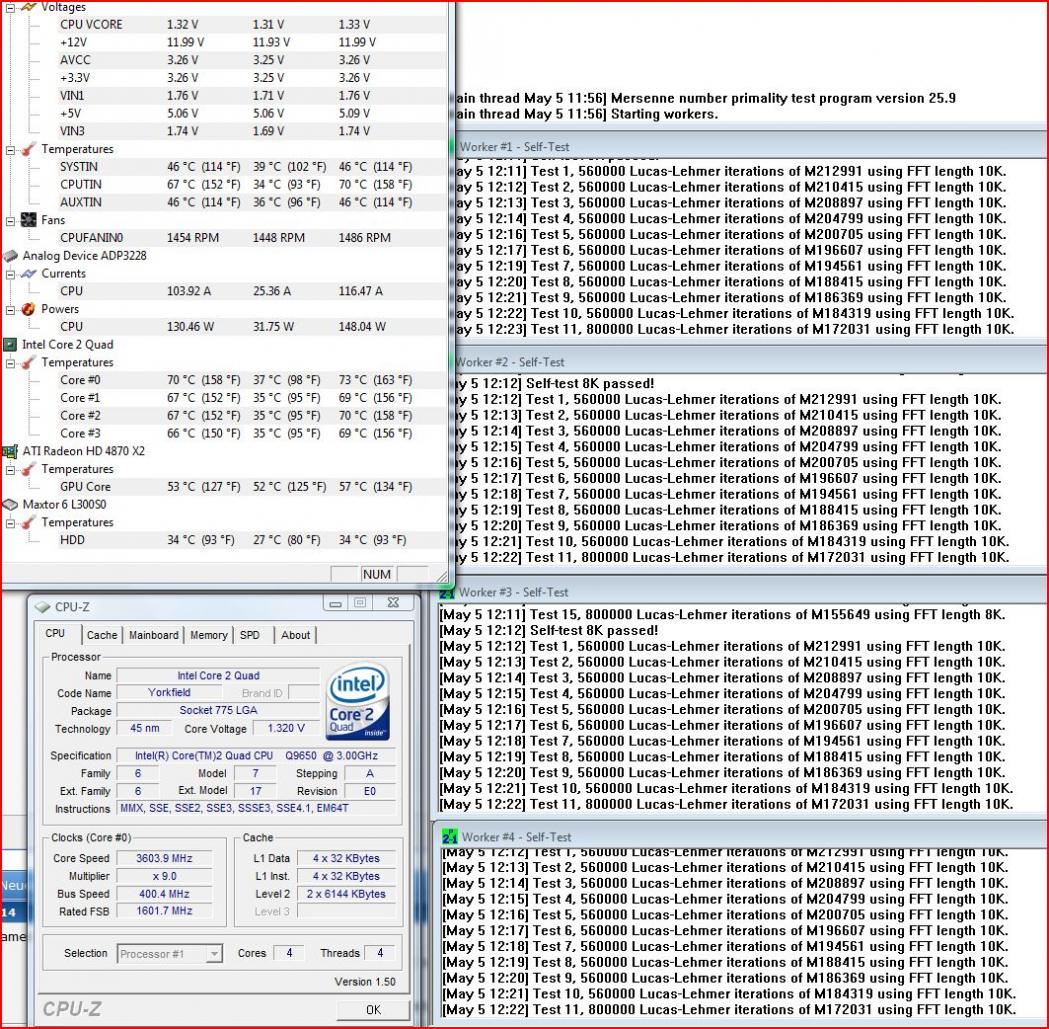The image size is (1049, 1029).
Task: Collapse the Powers group
Action: point(11,310)
